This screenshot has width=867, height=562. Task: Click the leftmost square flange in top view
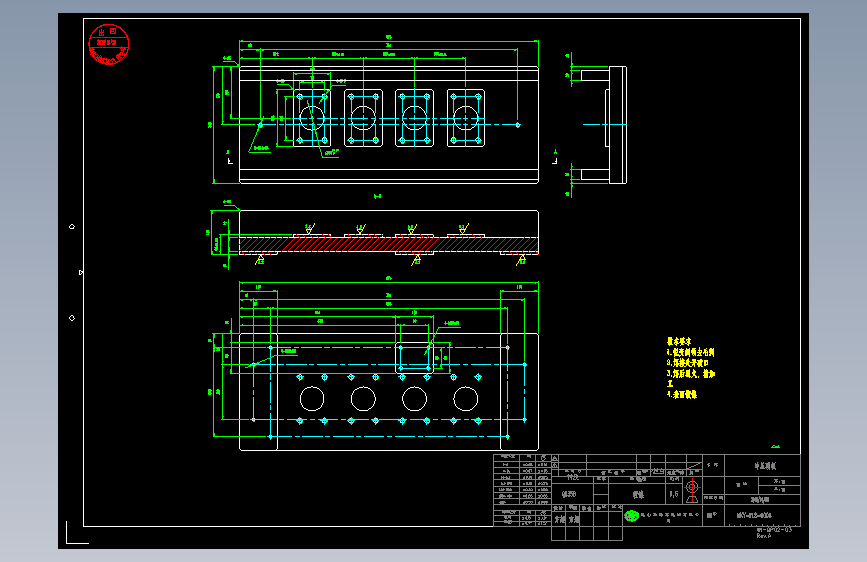pyautogui.click(x=312, y=118)
